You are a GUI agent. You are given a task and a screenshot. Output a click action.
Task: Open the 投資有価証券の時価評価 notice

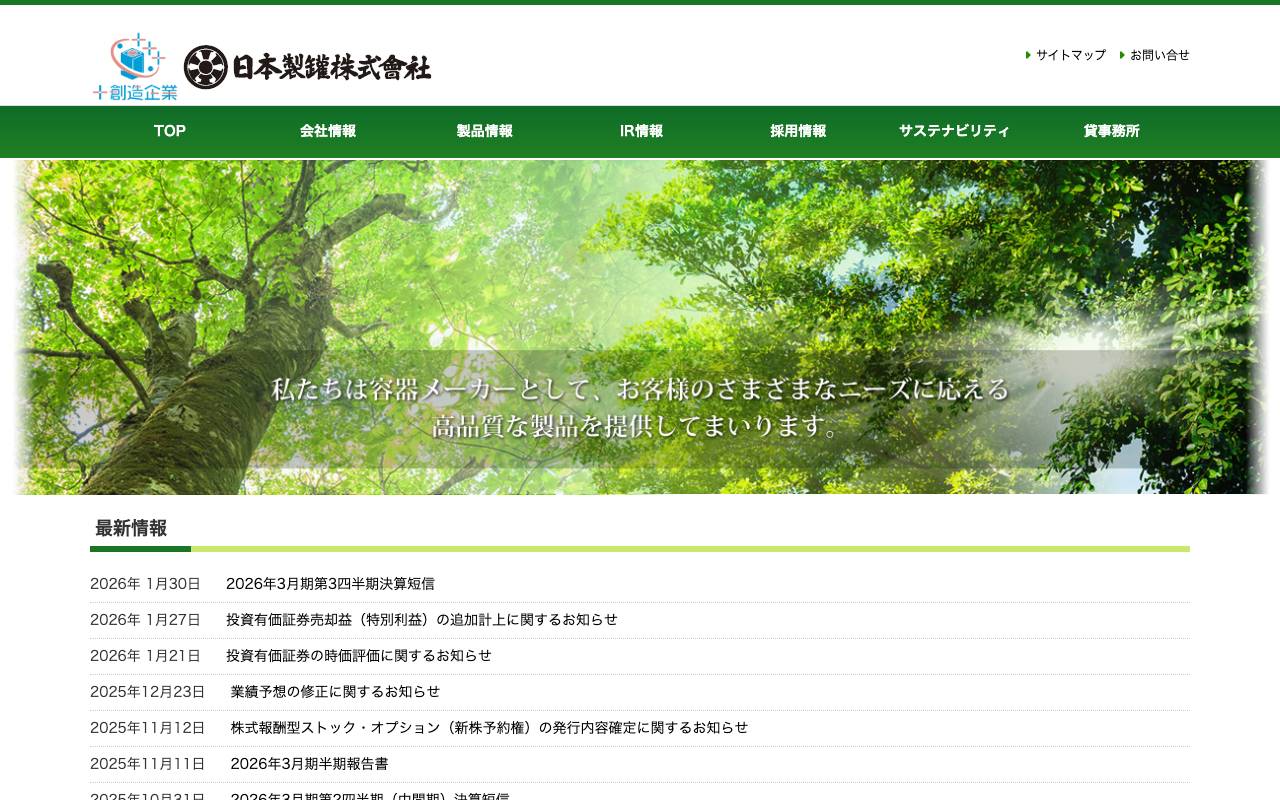[x=359, y=655]
